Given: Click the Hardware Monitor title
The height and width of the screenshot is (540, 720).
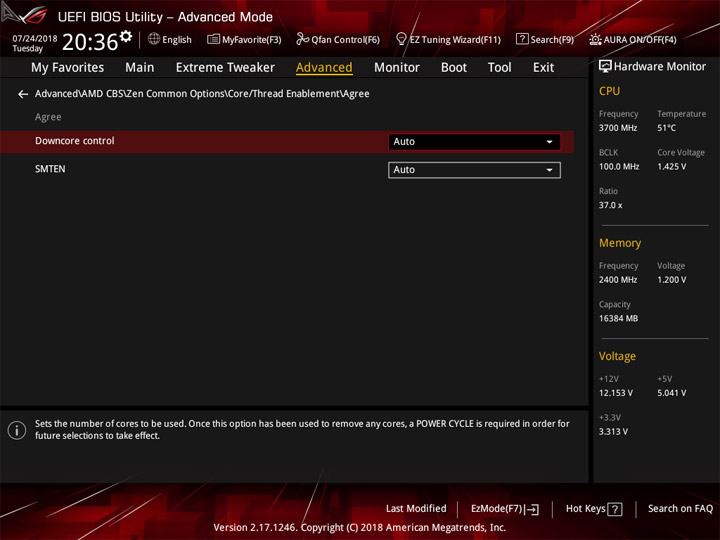Looking at the screenshot, I should 660,67.
